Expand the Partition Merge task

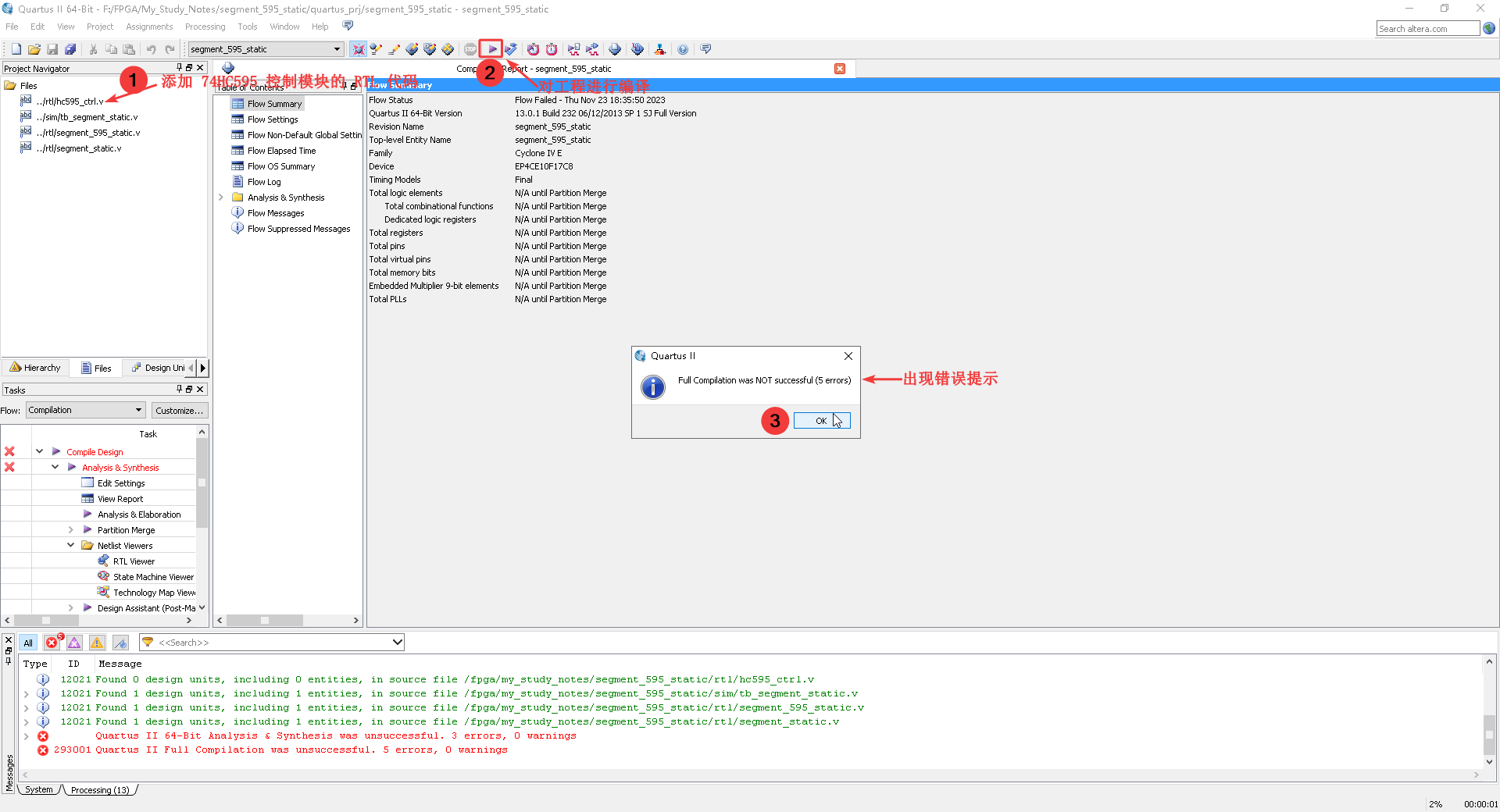coord(70,529)
